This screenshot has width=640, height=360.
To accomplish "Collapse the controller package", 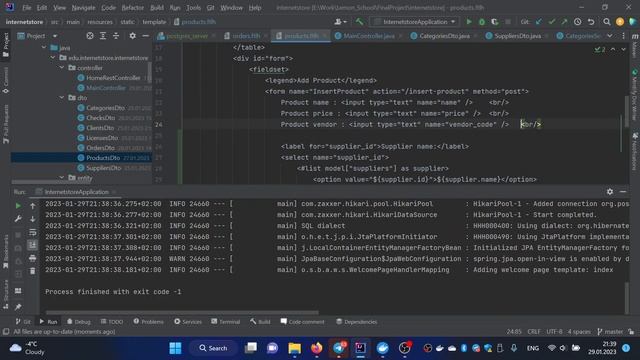I will [x=62, y=67].
